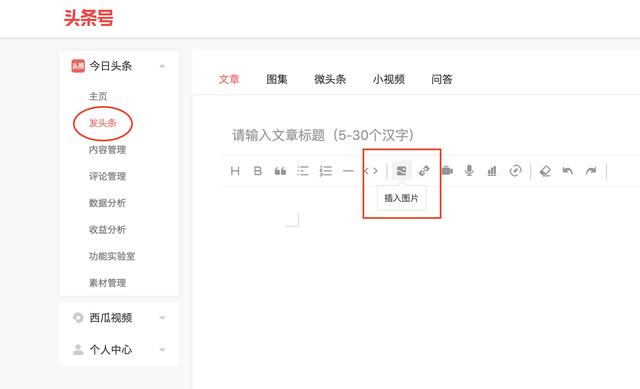The image size is (640, 389).
Task: Switch to the 文章 tab
Action: pos(229,79)
